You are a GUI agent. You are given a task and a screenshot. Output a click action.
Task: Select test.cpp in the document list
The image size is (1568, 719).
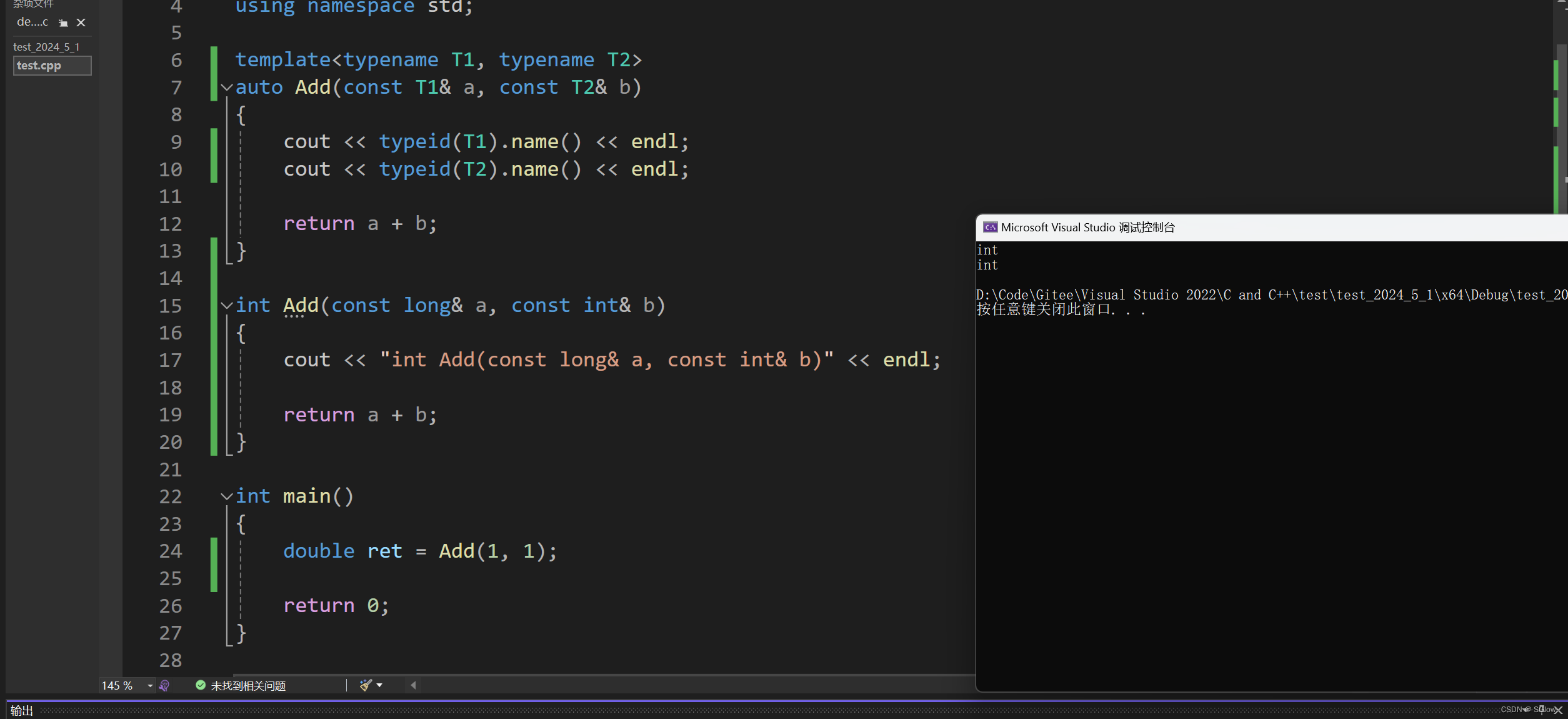click(x=39, y=66)
